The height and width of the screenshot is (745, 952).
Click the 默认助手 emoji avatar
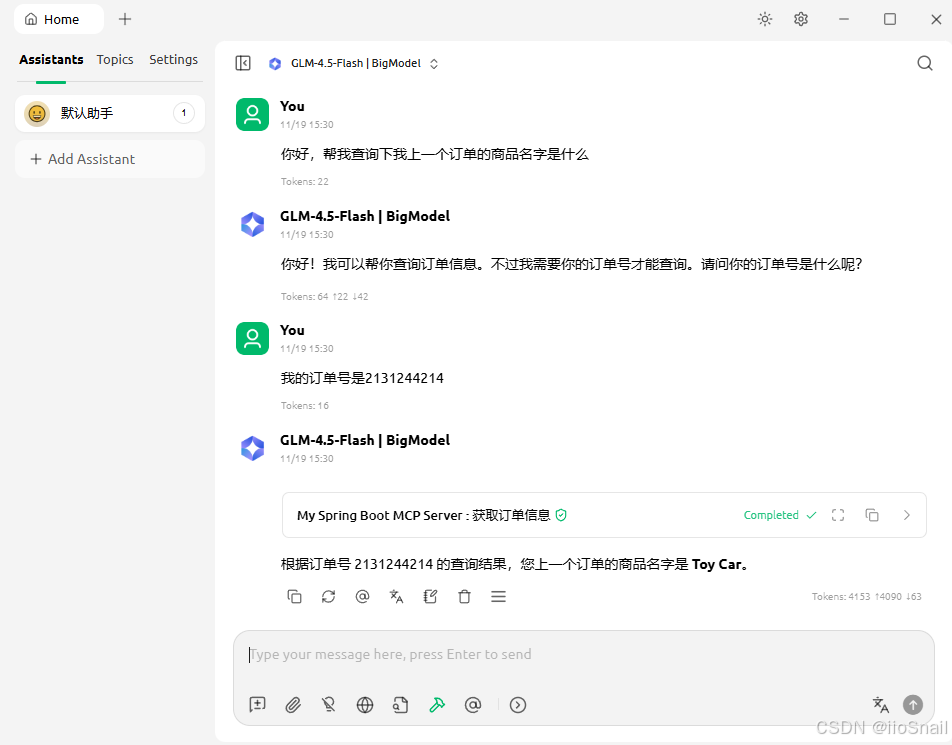click(37, 114)
